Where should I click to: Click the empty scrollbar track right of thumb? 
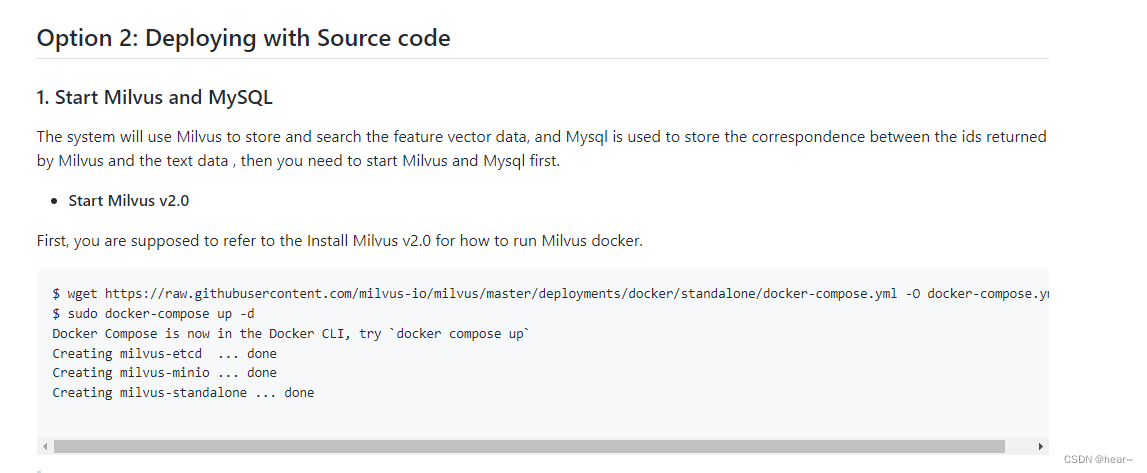click(x=1020, y=446)
